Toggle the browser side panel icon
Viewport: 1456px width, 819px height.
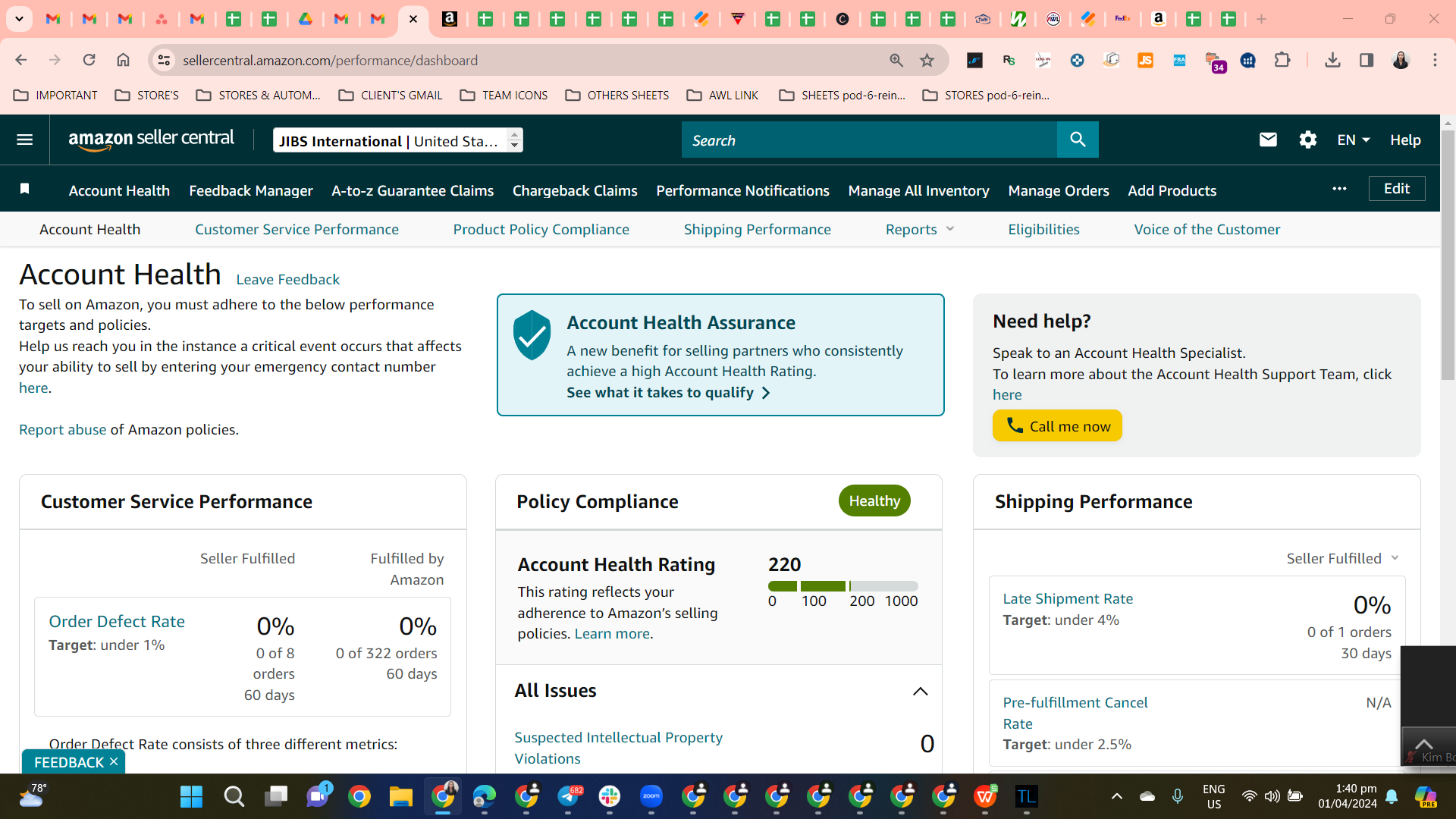[1367, 60]
